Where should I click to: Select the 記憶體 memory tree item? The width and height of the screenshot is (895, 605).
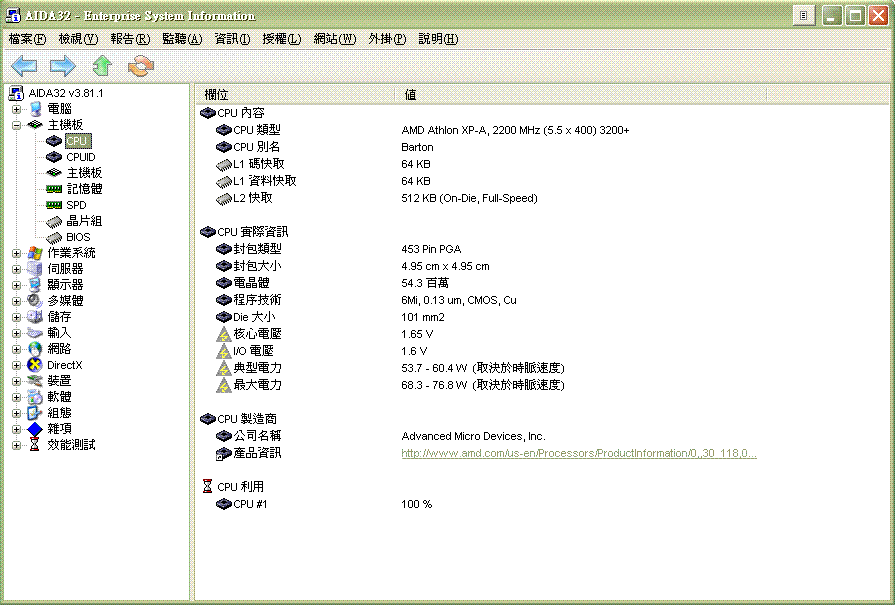pyautogui.click(x=84, y=189)
